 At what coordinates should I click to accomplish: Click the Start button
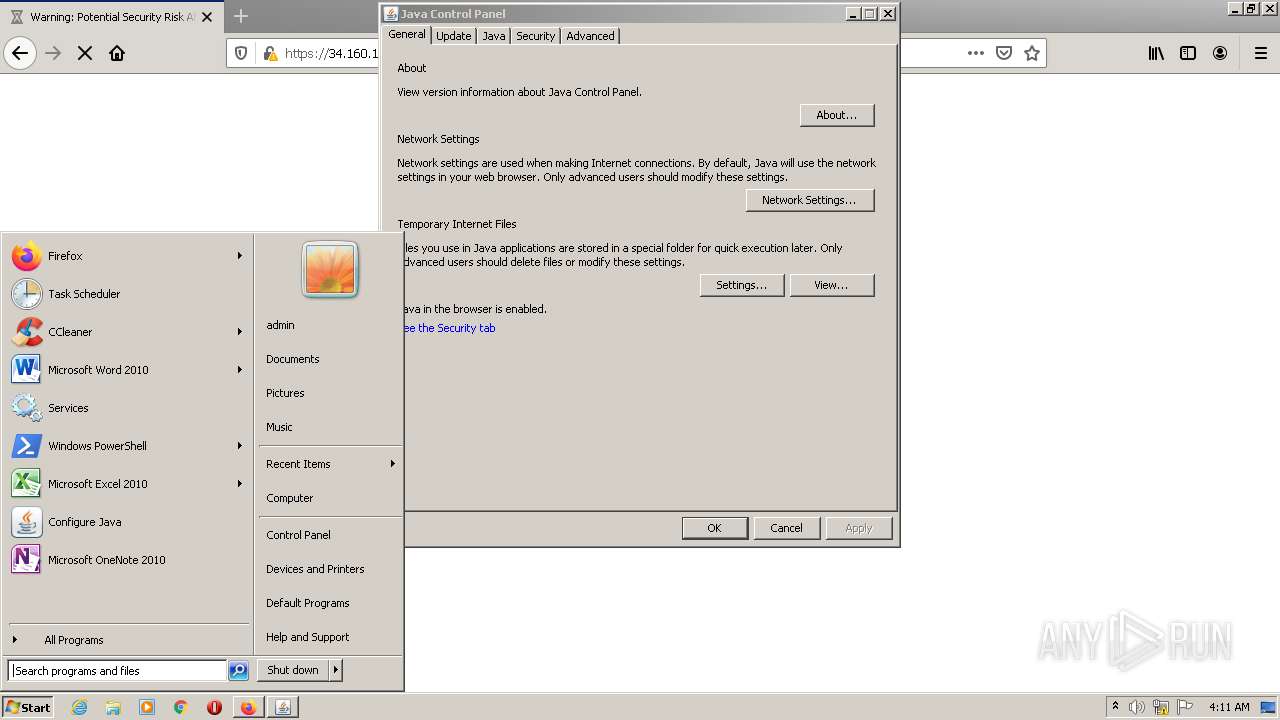pos(27,707)
